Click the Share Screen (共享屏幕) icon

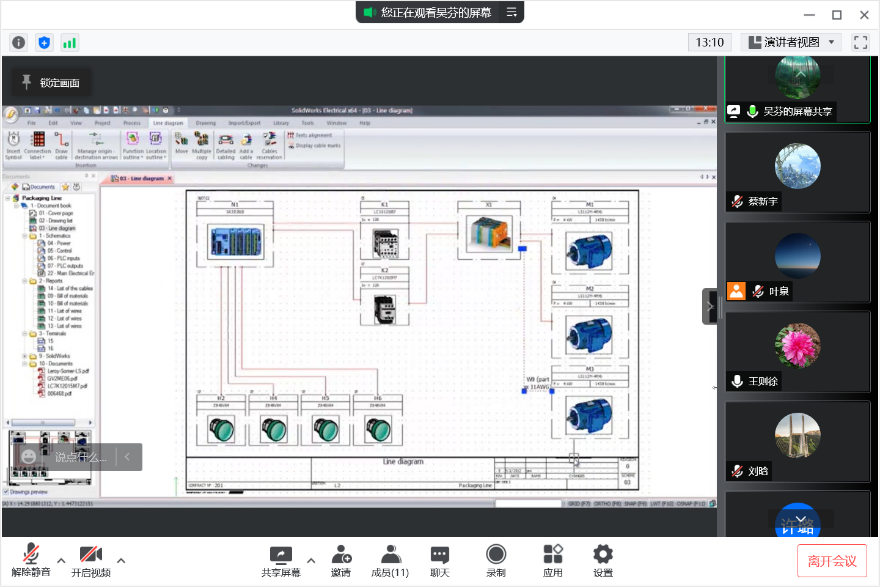click(280, 555)
